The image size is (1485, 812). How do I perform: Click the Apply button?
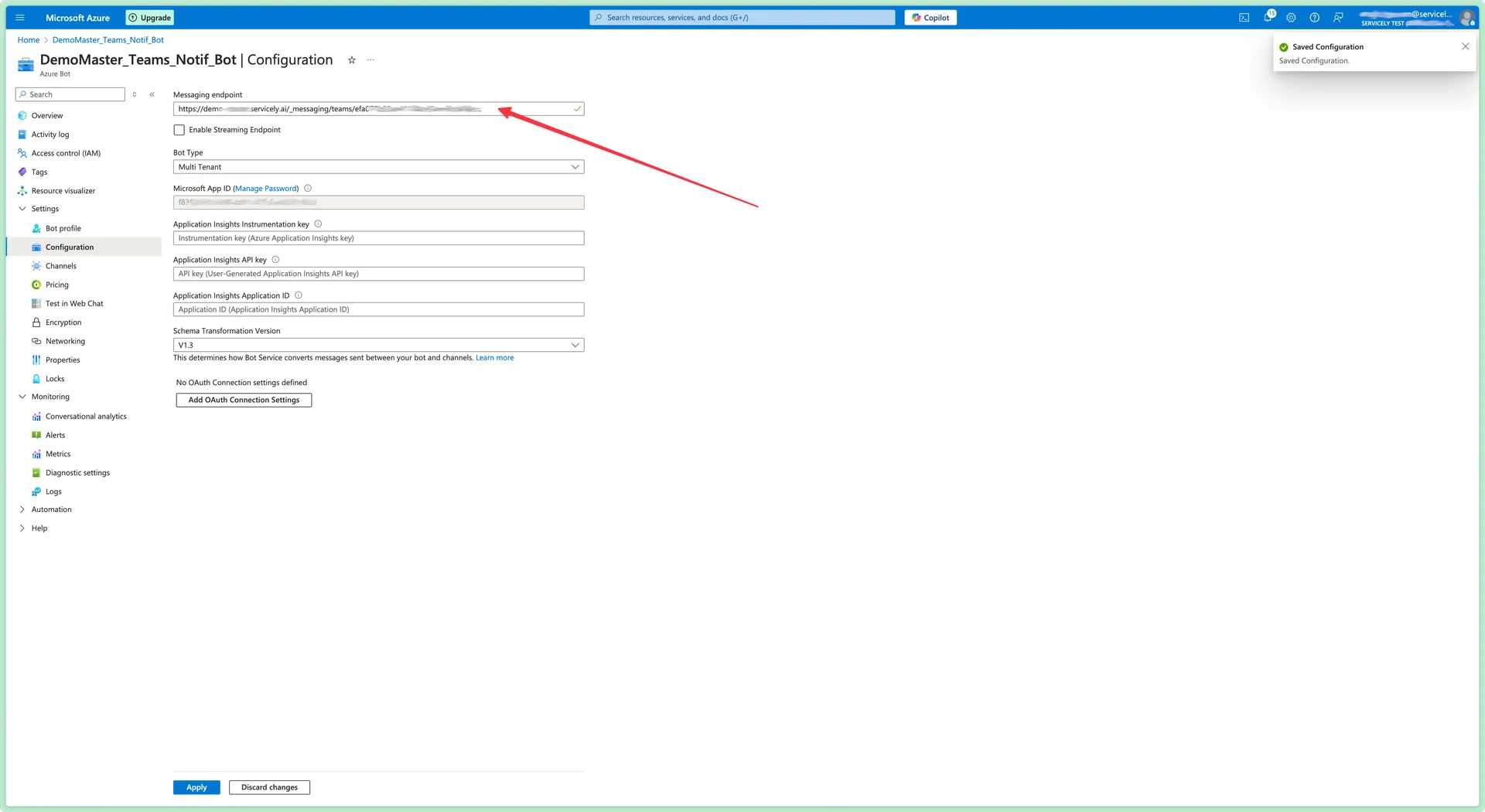pos(196,787)
